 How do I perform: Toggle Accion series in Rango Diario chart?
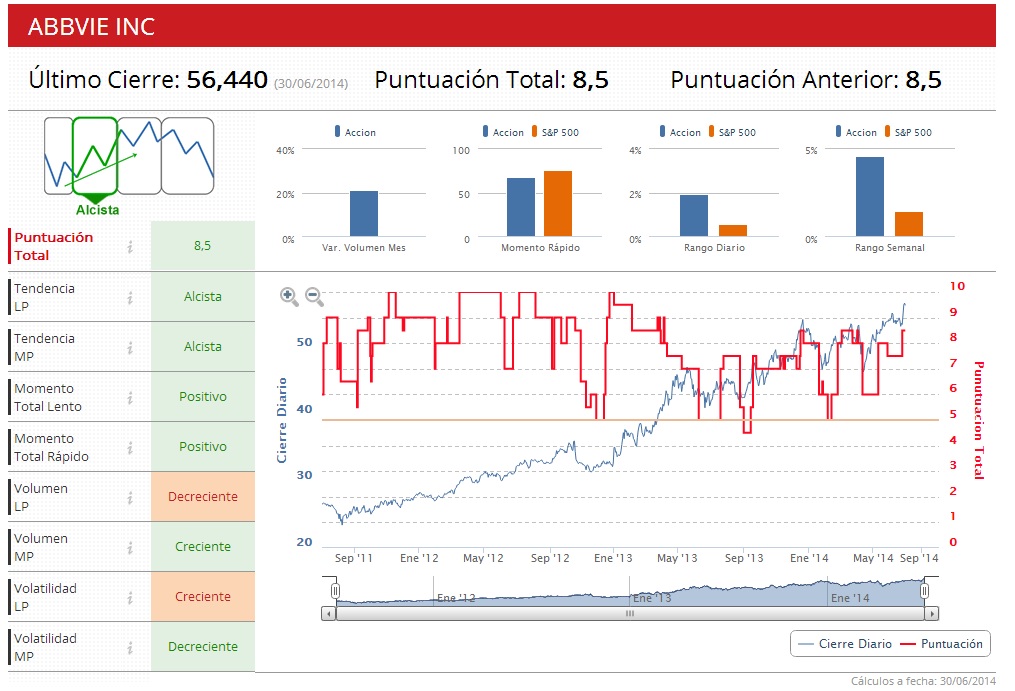point(680,132)
